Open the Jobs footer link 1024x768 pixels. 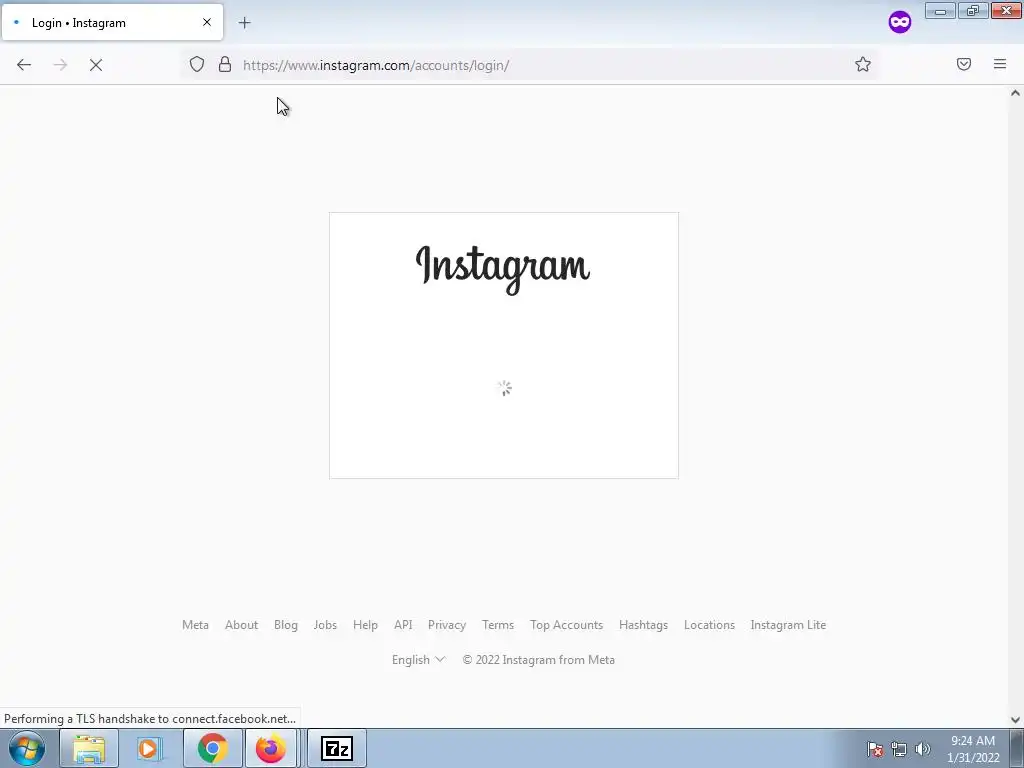tap(325, 625)
